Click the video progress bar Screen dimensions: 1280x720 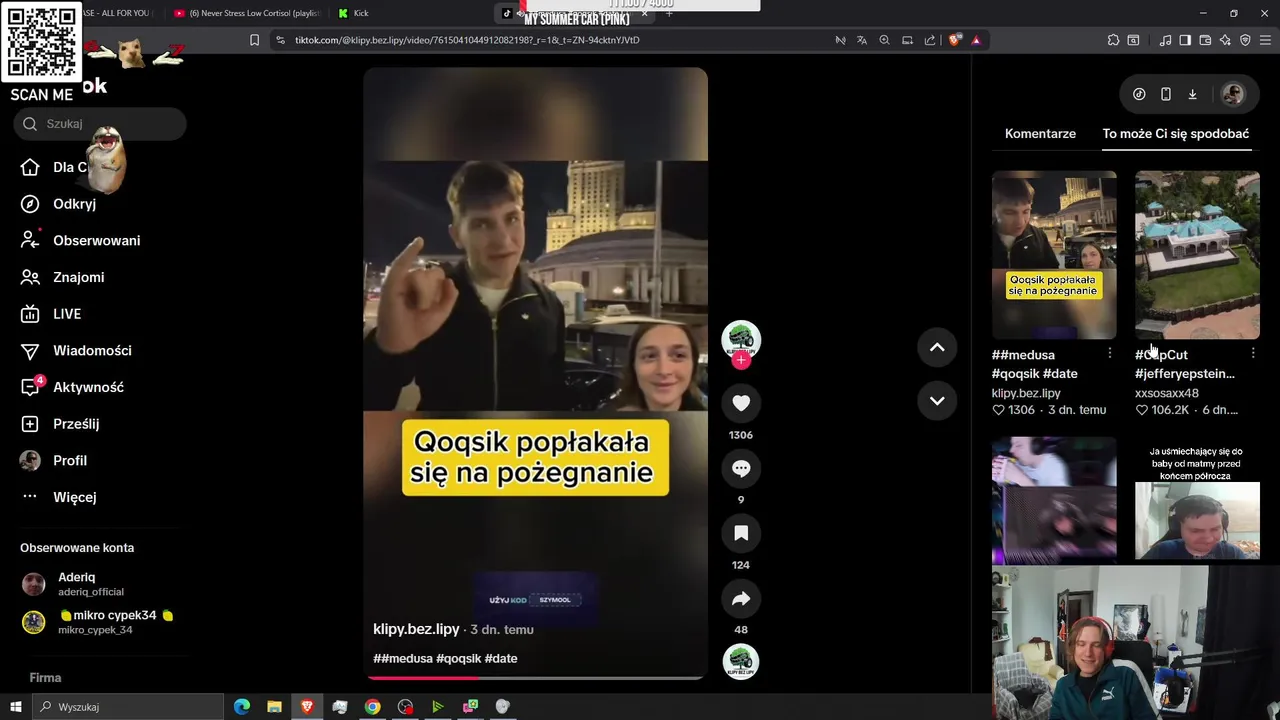pyautogui.click(x=535, y=677)
